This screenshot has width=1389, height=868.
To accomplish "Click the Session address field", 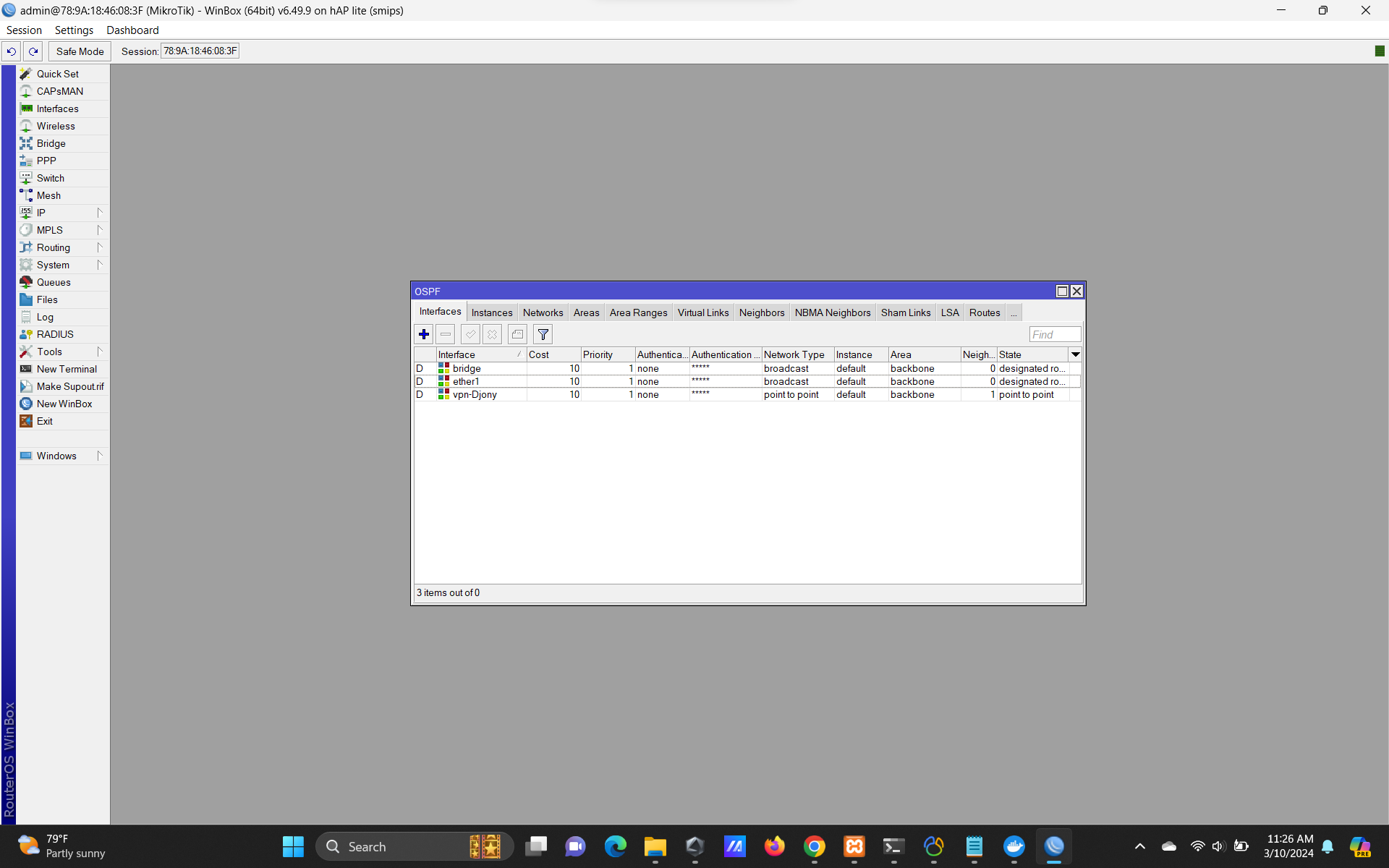I will click(200, 51).
